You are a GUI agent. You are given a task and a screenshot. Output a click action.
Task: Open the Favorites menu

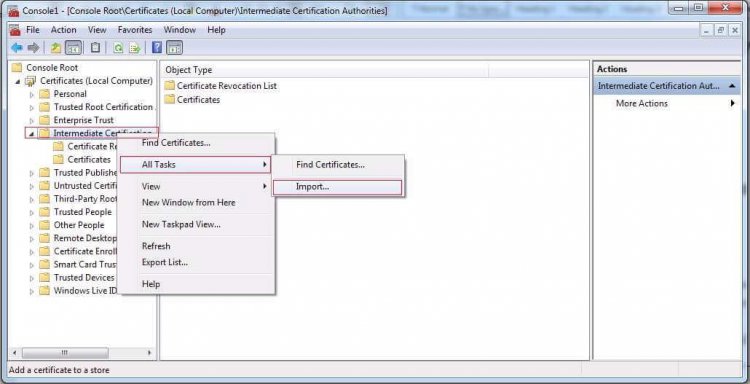(135, 30)
